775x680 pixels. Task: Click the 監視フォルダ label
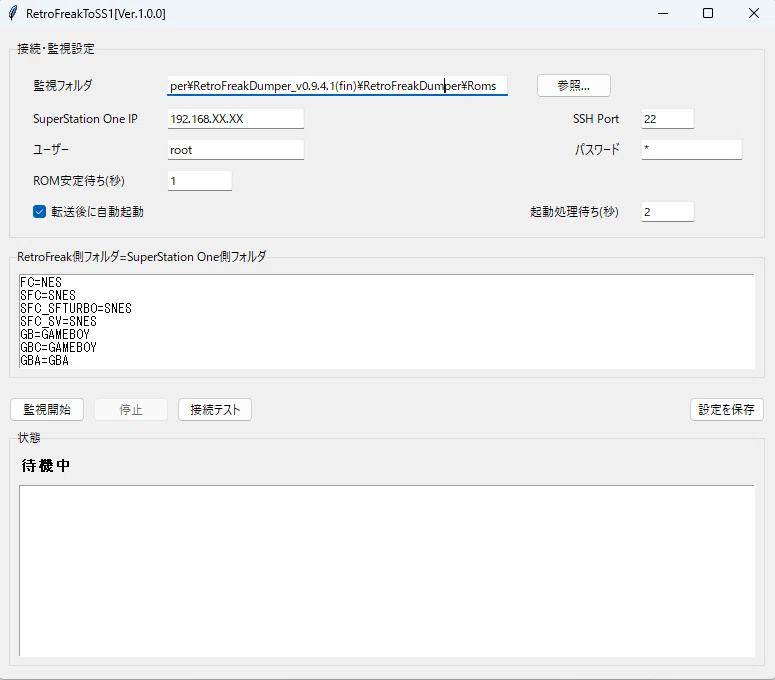point(63,85)
